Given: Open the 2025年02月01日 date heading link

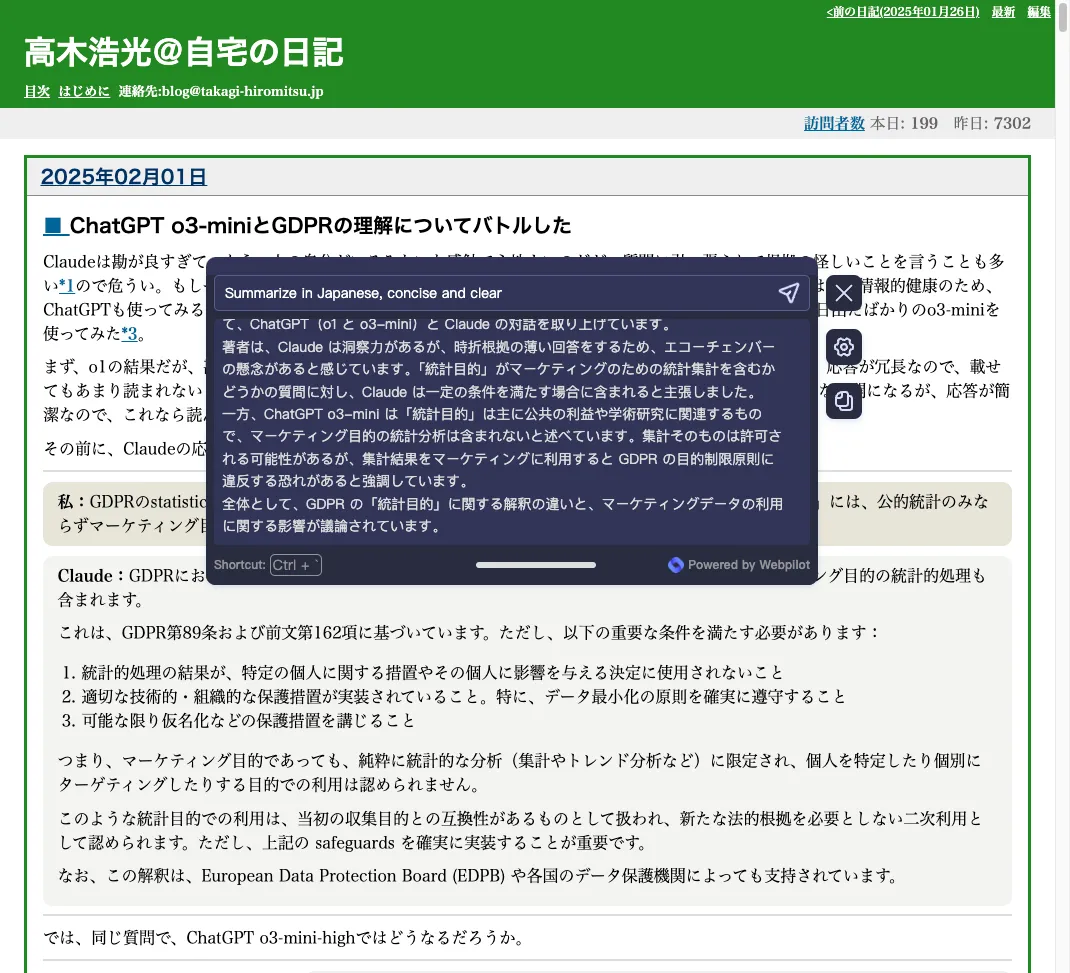Looking at the screenshot, I should (x=123, y=177).
